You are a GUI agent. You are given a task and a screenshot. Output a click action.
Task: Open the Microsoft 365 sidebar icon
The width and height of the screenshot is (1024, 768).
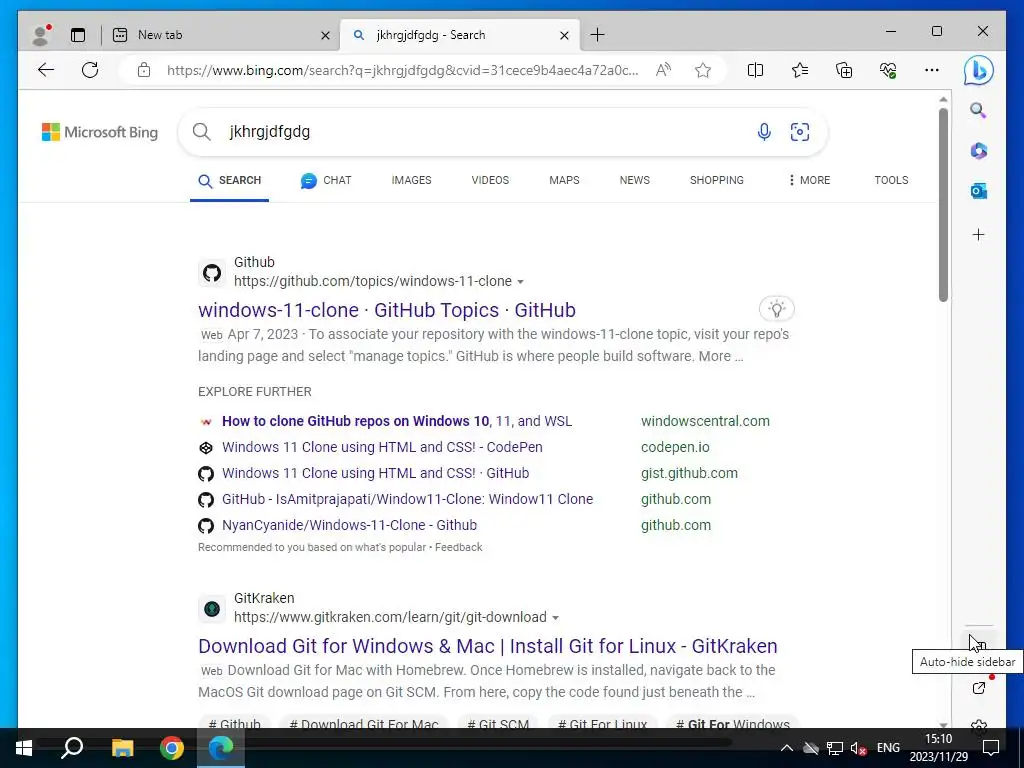(x=978, y=151)
